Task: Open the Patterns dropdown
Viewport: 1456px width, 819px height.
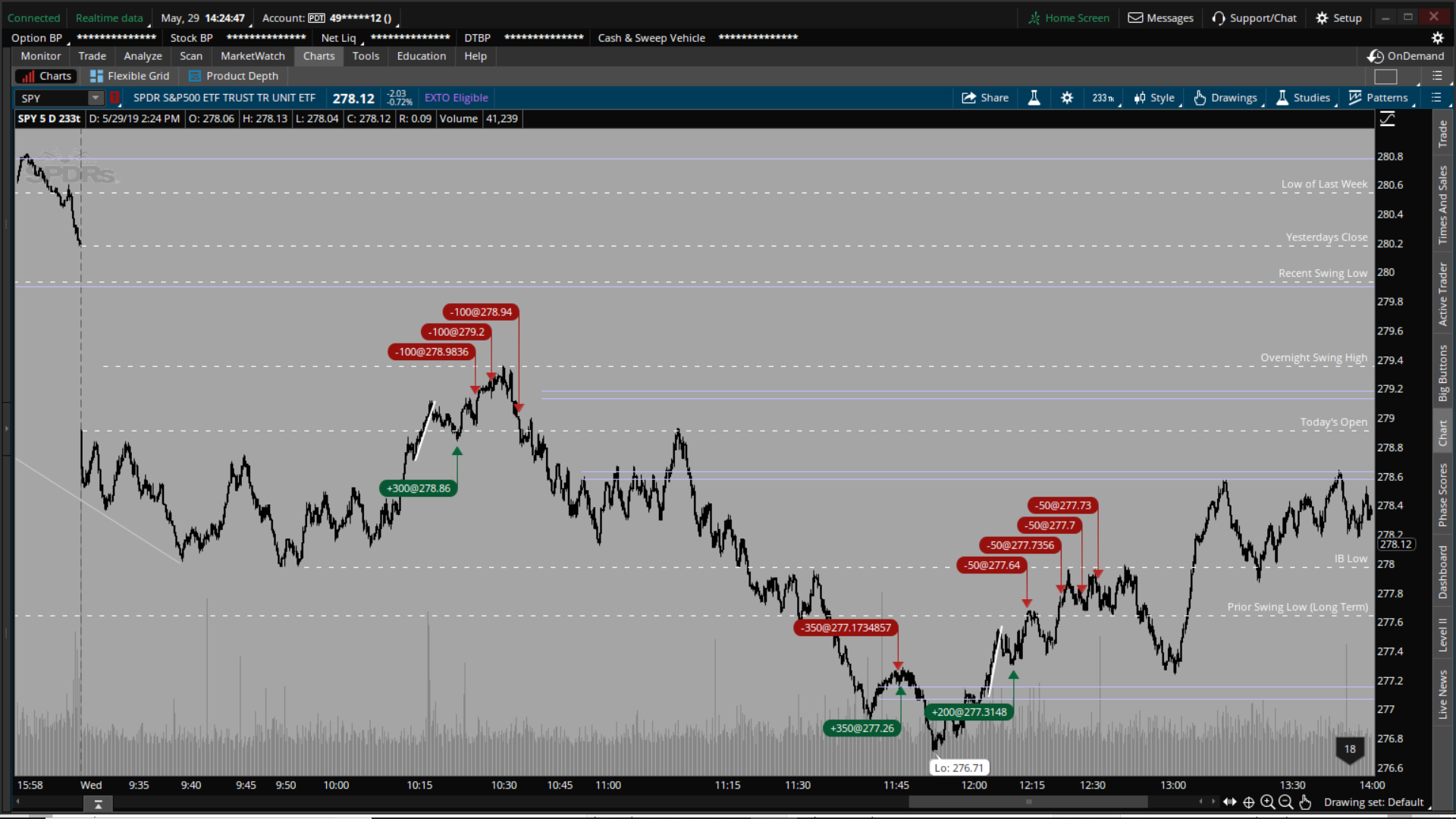Action: (x=1379, y=98)
